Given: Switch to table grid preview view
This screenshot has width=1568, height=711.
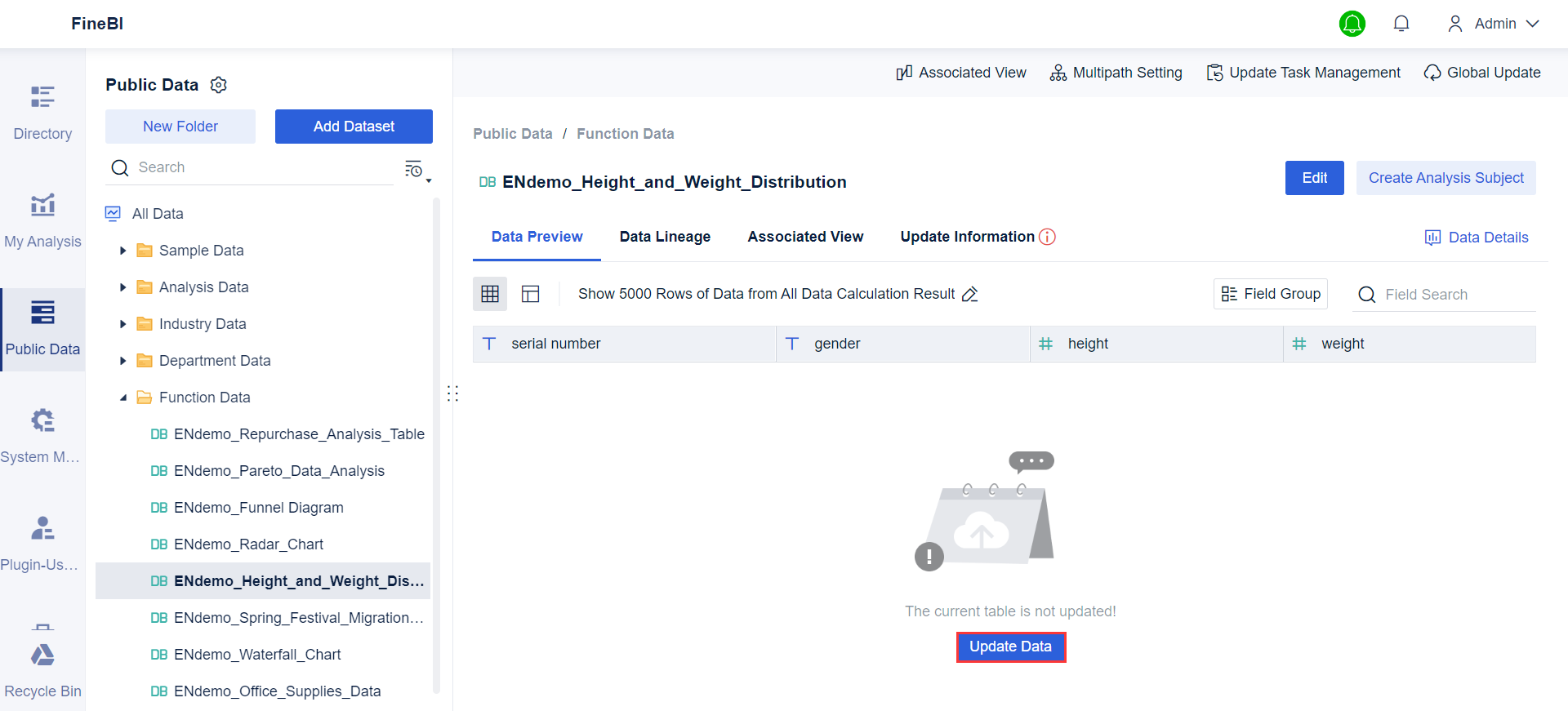Looking at the screenshot, I should tap(490, 294).
